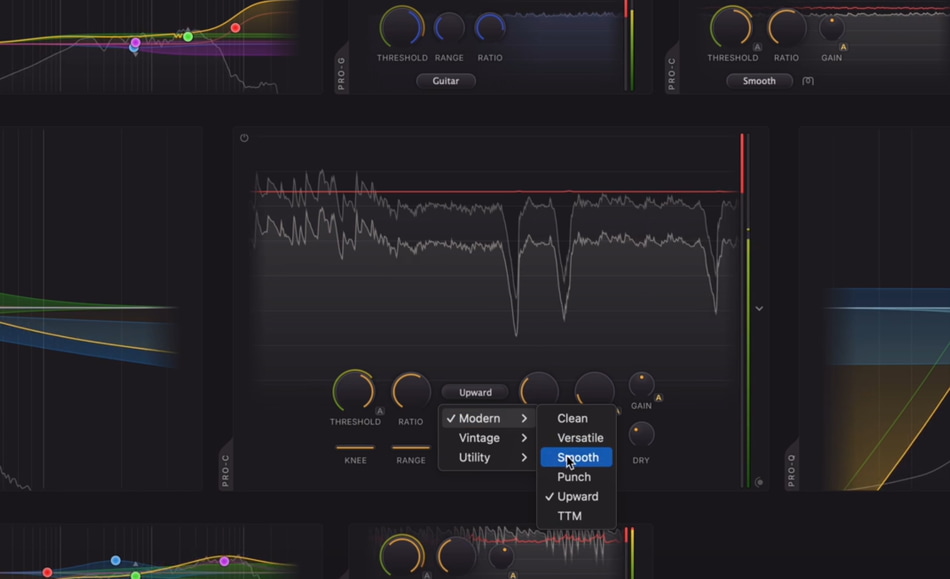Click the small round icon below center level meter

click(759, 482)
